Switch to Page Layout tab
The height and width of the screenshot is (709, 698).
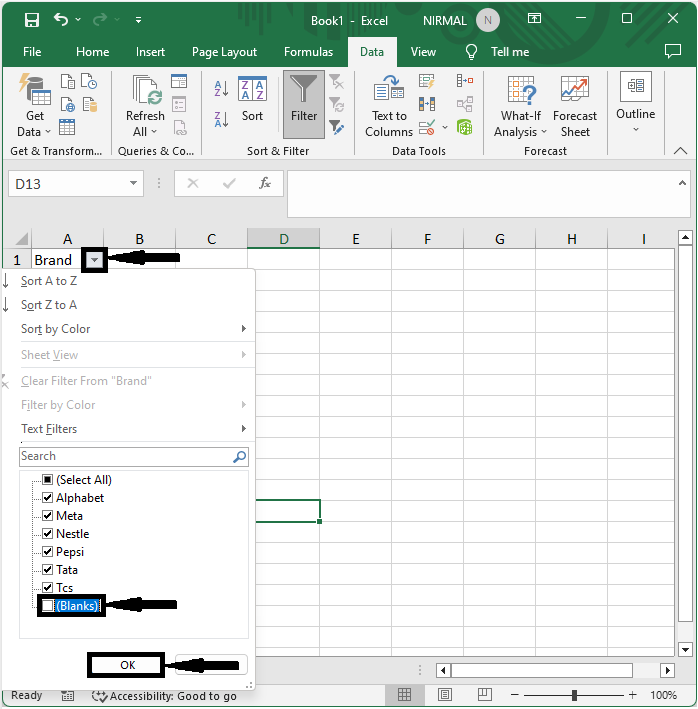pos(224,52)
